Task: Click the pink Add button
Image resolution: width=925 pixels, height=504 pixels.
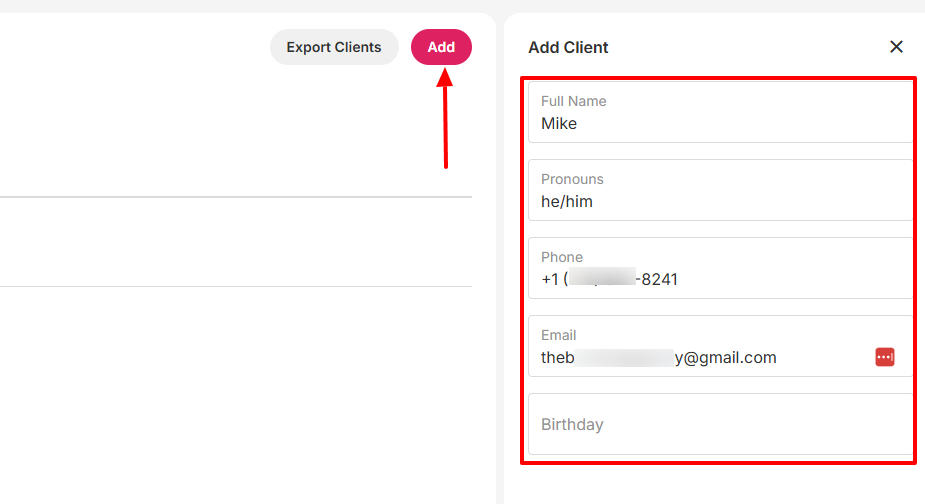Action: pyautogui.click(x=441, y=47)
